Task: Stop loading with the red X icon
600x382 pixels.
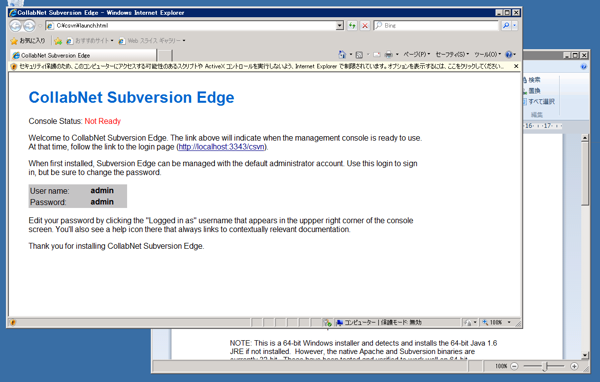Action: point(365,26)
